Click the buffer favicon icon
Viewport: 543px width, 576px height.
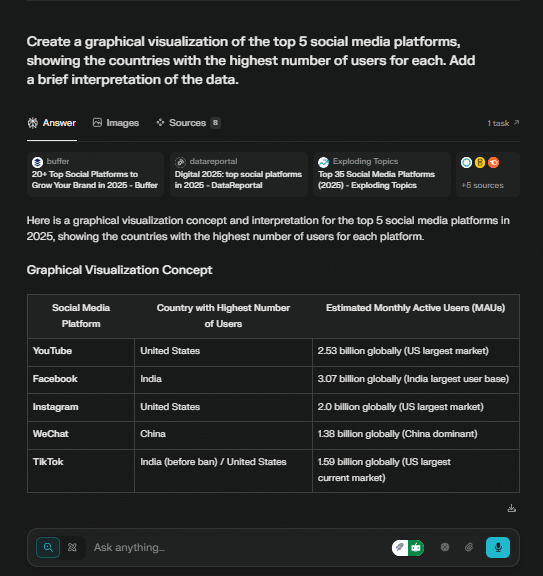click(x=37, y=162)
